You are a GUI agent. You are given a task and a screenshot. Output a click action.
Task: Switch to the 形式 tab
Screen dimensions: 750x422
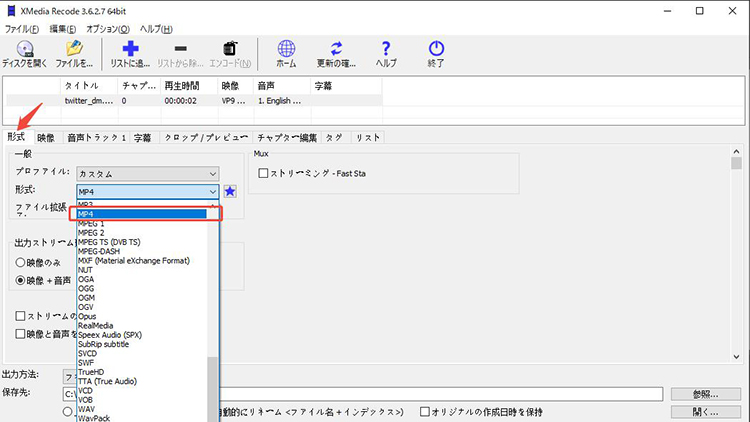[x=16, y=137]
